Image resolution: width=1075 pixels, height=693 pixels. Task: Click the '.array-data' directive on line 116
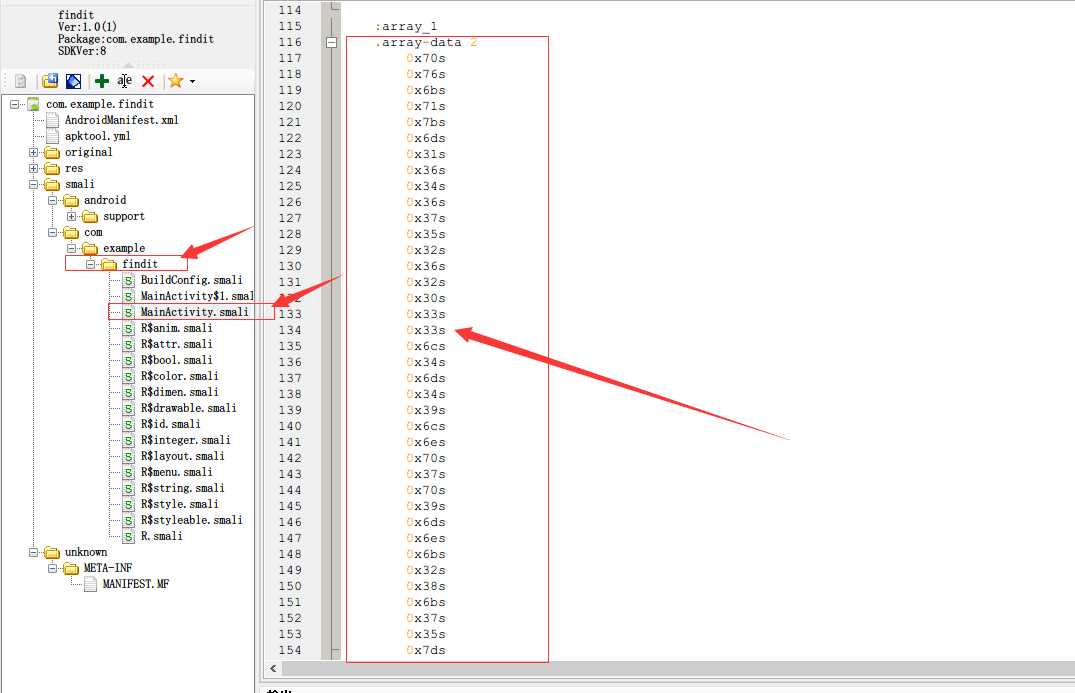click(x=418, y=42)
